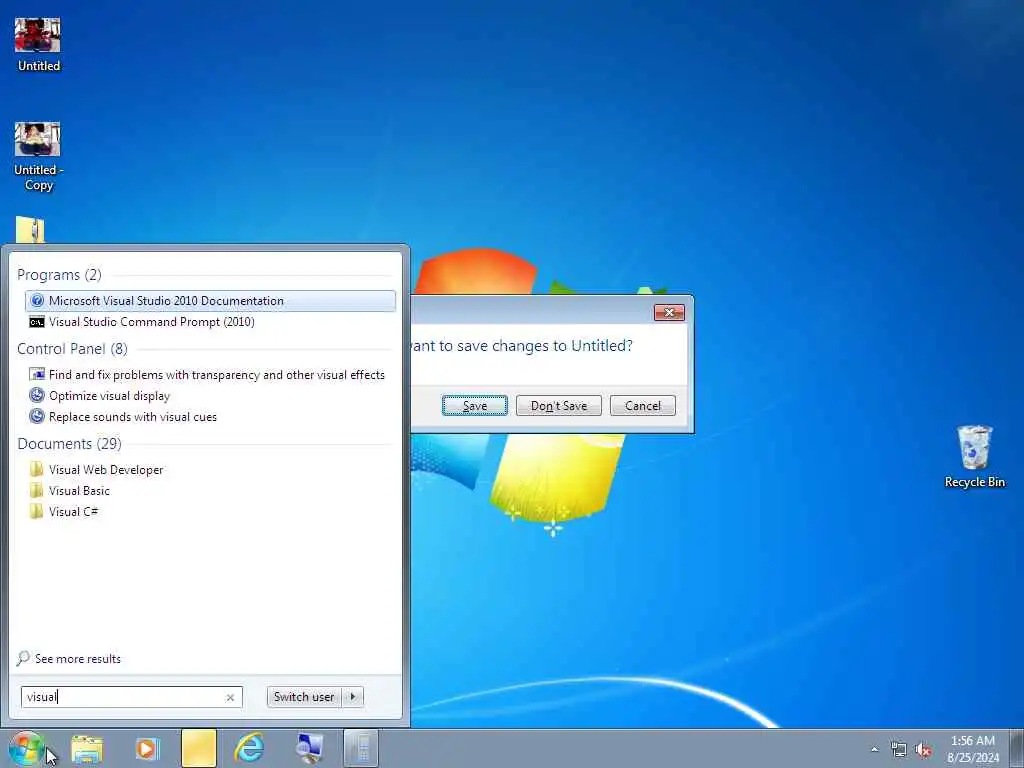The height and width of the screenshot is (768, 1024).
Task: Select the Untitled - Copy desktop icon
Action: pos(38,157)
